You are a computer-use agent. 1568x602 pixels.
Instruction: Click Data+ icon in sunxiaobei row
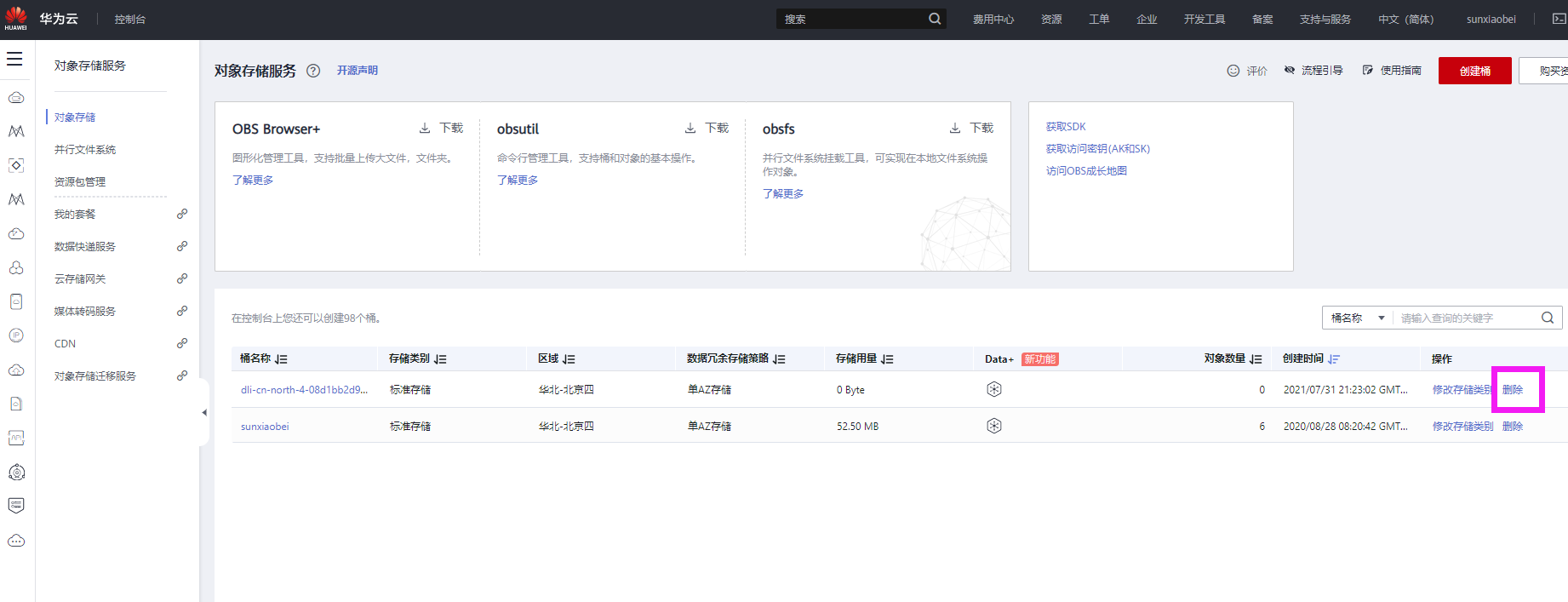(994, 426)
